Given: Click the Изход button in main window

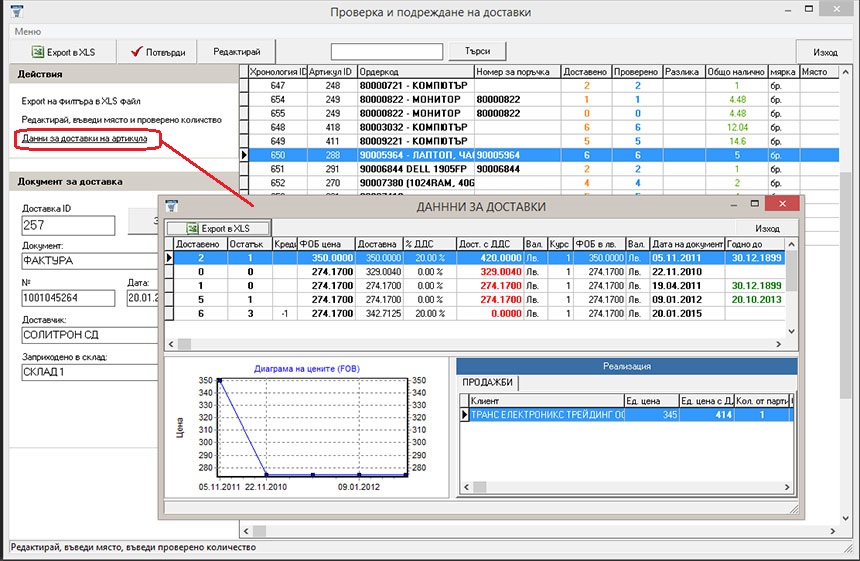Looking at the screenshot, I should point(825,52).
